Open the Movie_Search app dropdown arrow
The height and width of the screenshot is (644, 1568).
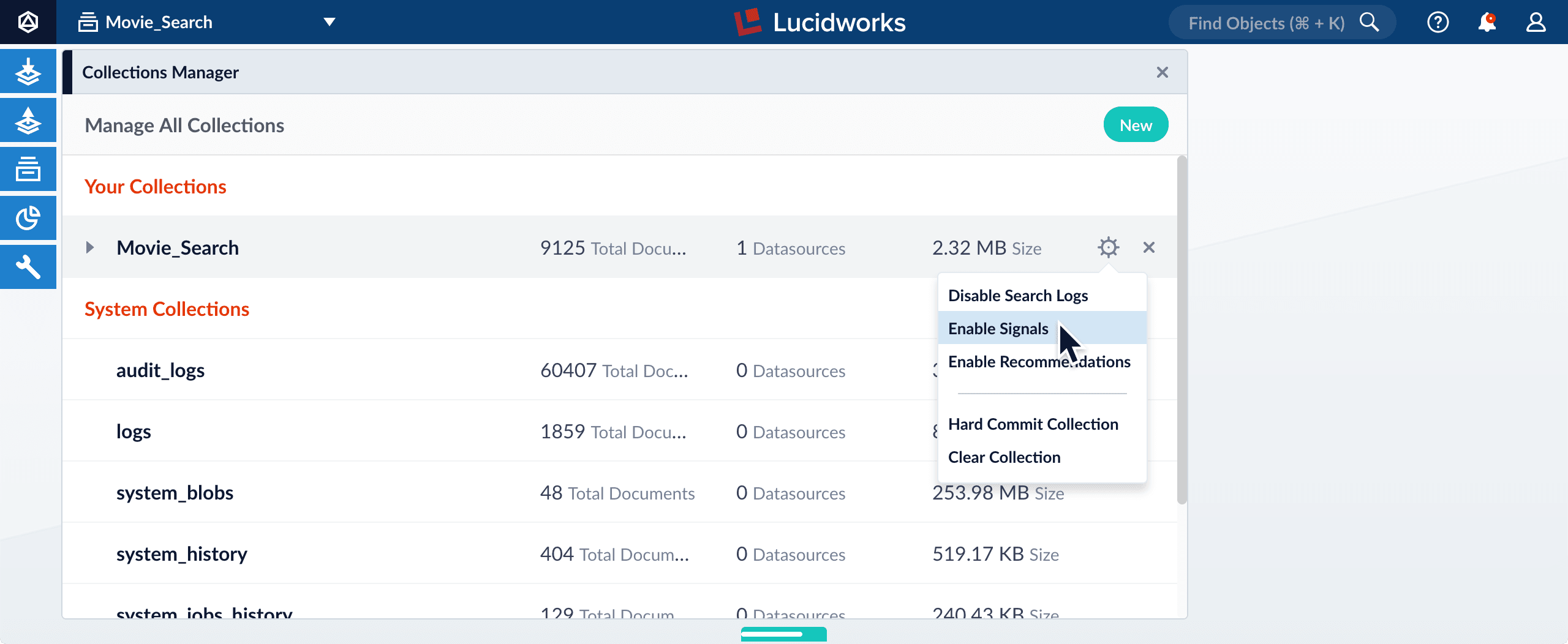(x=330, y=23)
